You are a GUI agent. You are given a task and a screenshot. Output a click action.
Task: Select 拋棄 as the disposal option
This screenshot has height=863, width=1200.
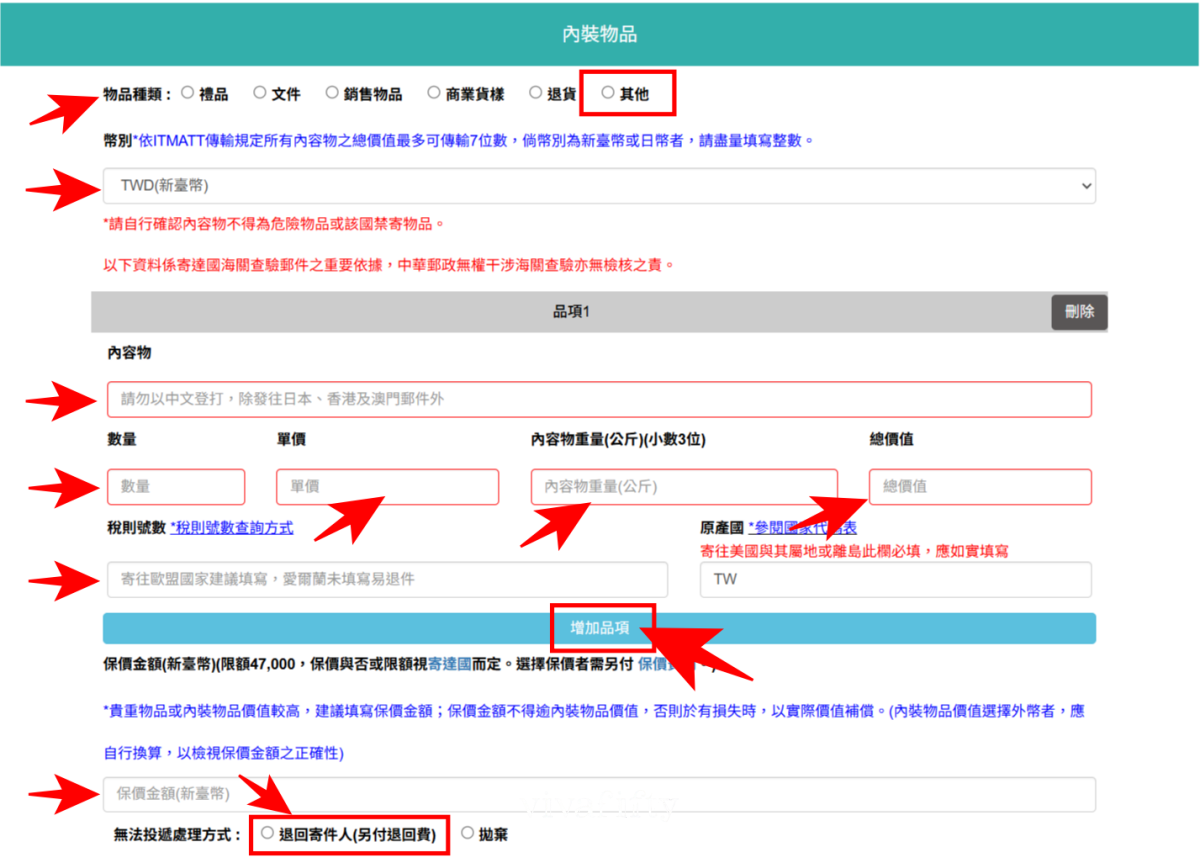tap(466, 833)
